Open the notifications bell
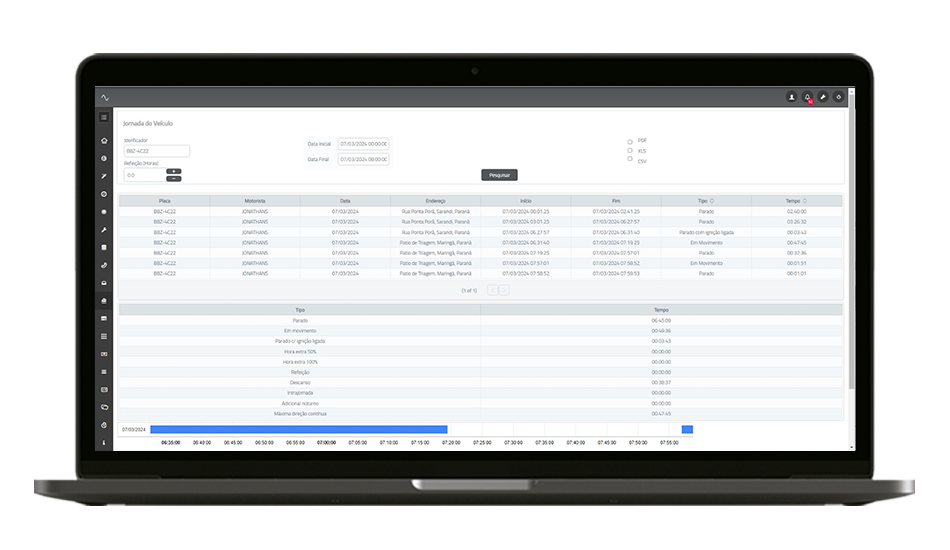Screen dimensions: 950x550 click(807, 97)
